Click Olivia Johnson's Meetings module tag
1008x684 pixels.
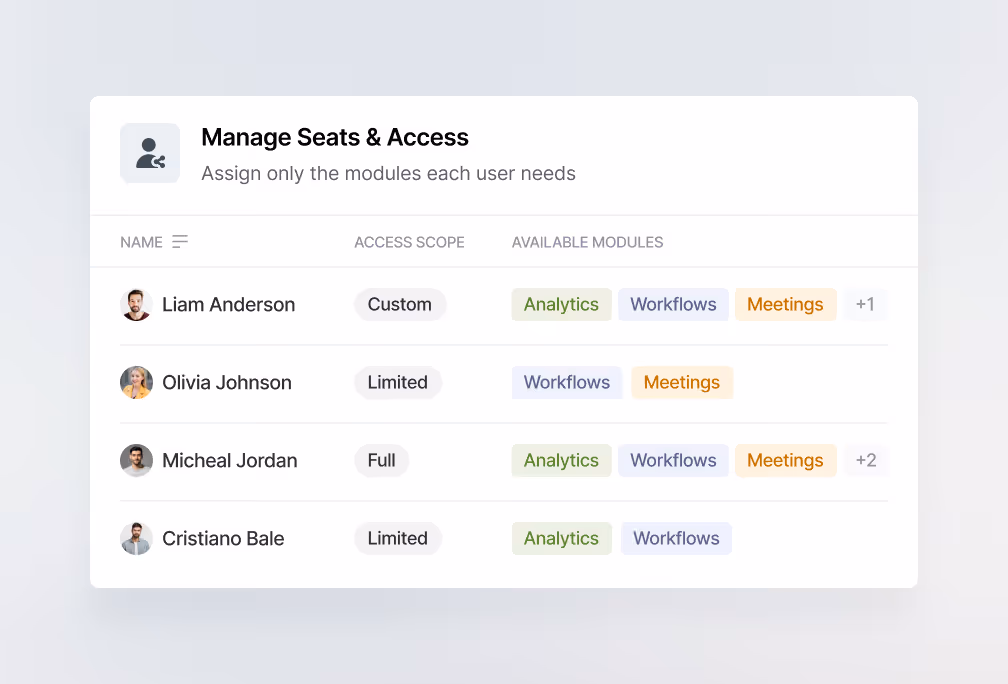pos(682,383)
